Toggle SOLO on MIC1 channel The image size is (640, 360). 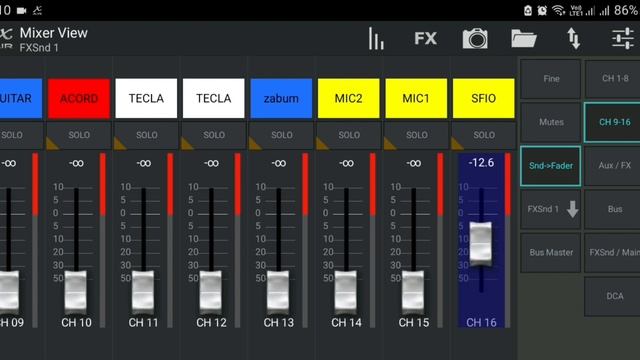click(x=416, y=135)
